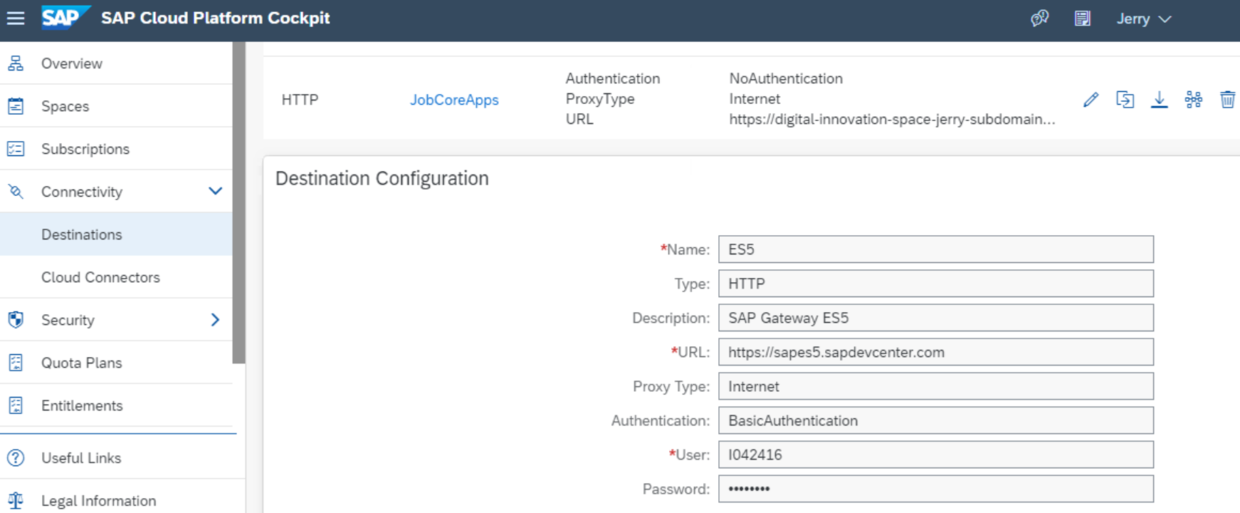Open Useful Links in the sidebar
The height and width of the screenshot is (513, 1240).
tap(81, 458)
